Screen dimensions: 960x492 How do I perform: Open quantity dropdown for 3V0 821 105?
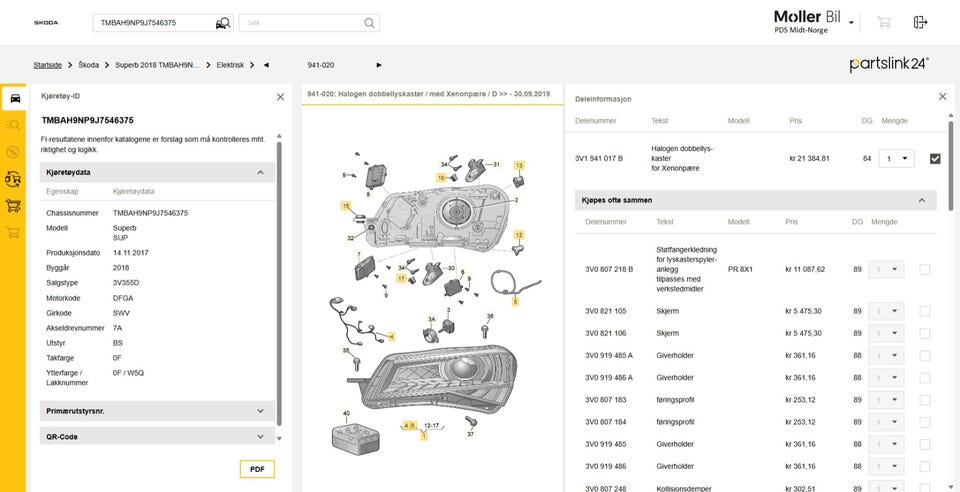point(886,311)
